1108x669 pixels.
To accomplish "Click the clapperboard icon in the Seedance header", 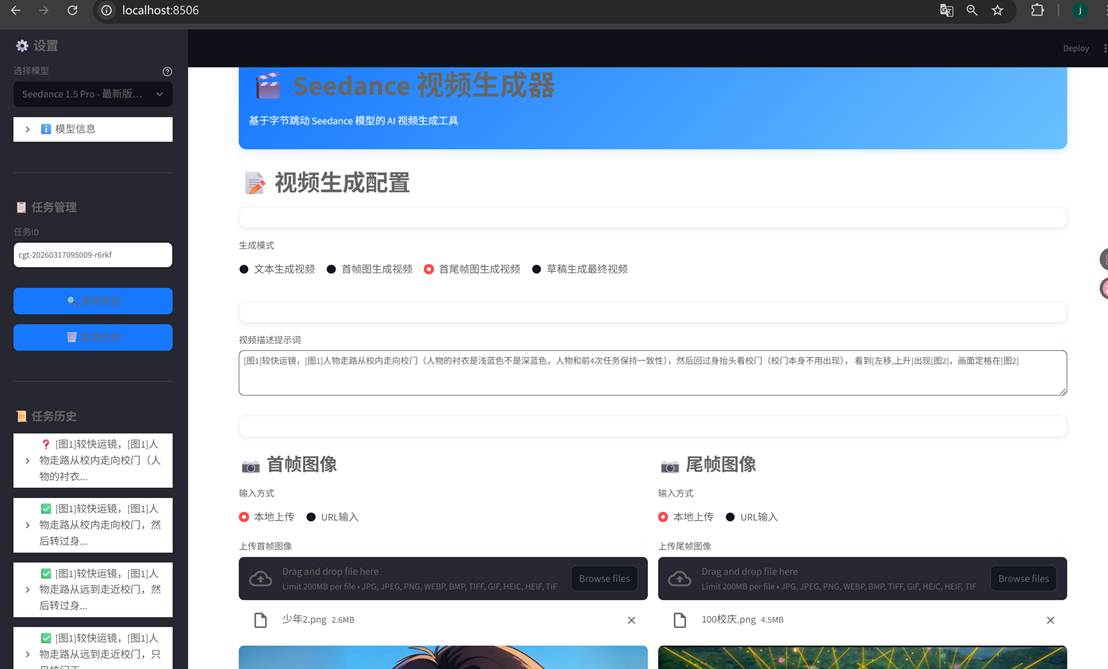I will coord(268,85).
